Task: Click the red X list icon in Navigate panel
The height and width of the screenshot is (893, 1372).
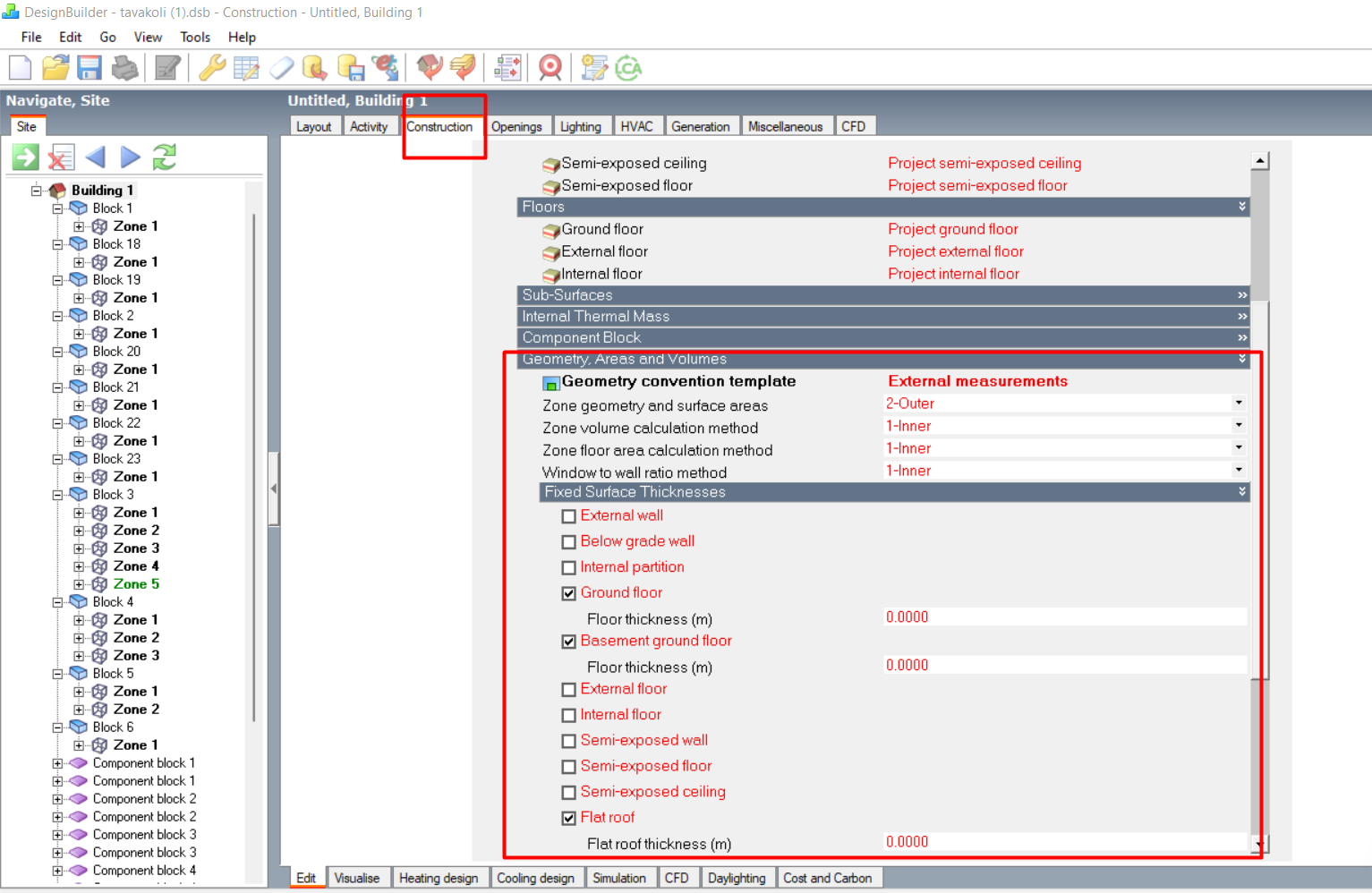Action: (61, 157)
